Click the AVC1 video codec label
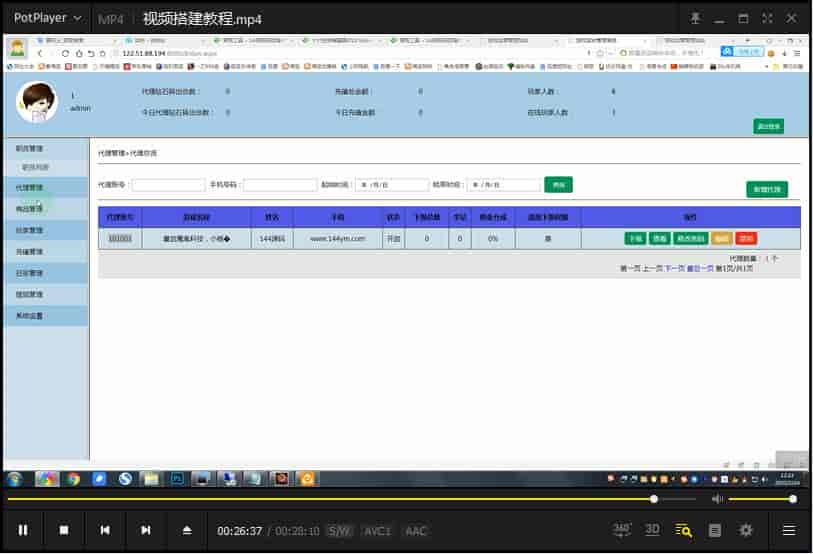This screenshot has width=813, height=554. (378, 531)
